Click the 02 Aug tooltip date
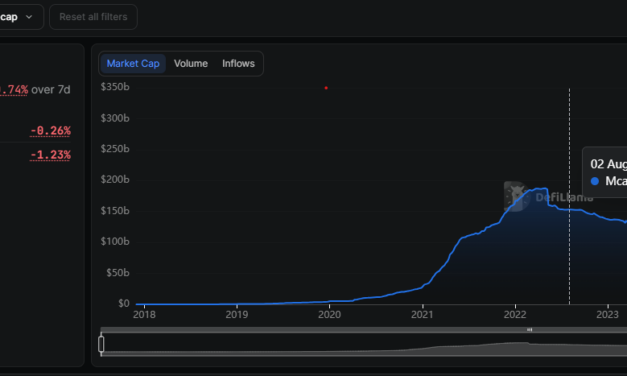The image size is (627, 376). point(609,164)
